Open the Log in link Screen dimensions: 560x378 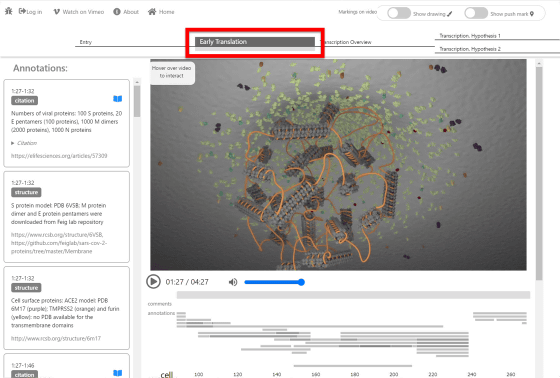click(30, 12)
